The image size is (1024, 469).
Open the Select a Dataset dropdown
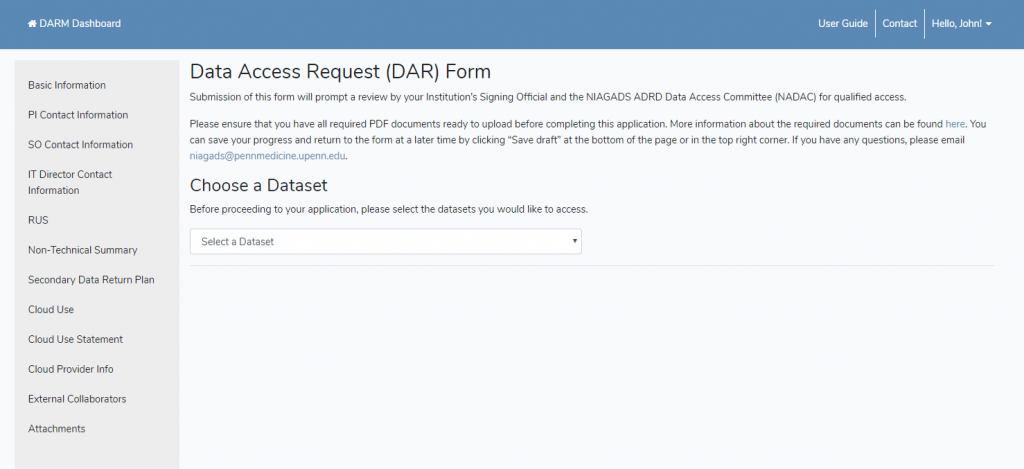[385, 241]
